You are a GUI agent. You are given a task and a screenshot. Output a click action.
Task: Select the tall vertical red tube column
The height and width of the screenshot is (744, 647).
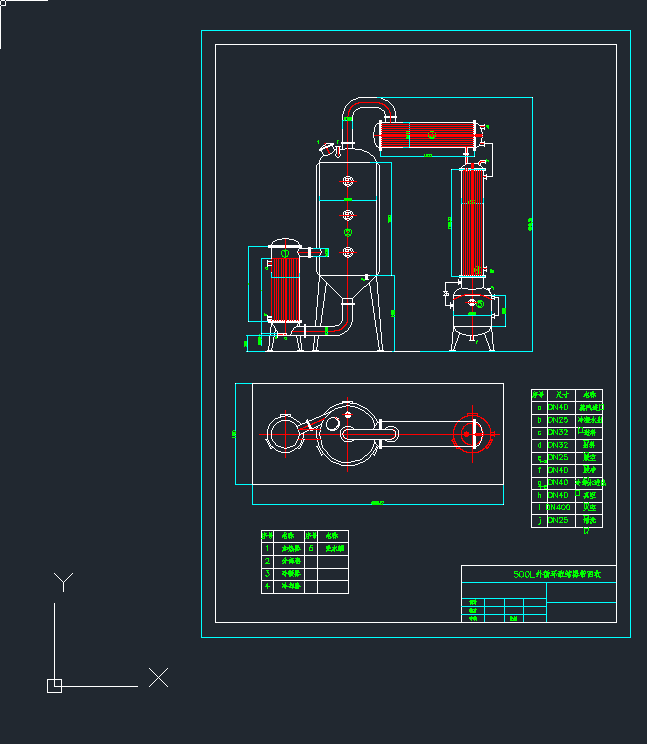[469, 222]
